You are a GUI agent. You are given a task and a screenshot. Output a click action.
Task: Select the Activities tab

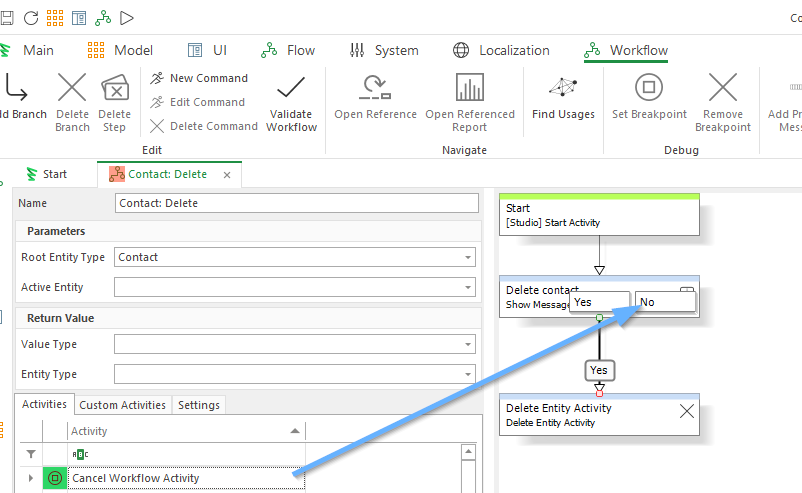pyautogui.click(x=44, y=404)
